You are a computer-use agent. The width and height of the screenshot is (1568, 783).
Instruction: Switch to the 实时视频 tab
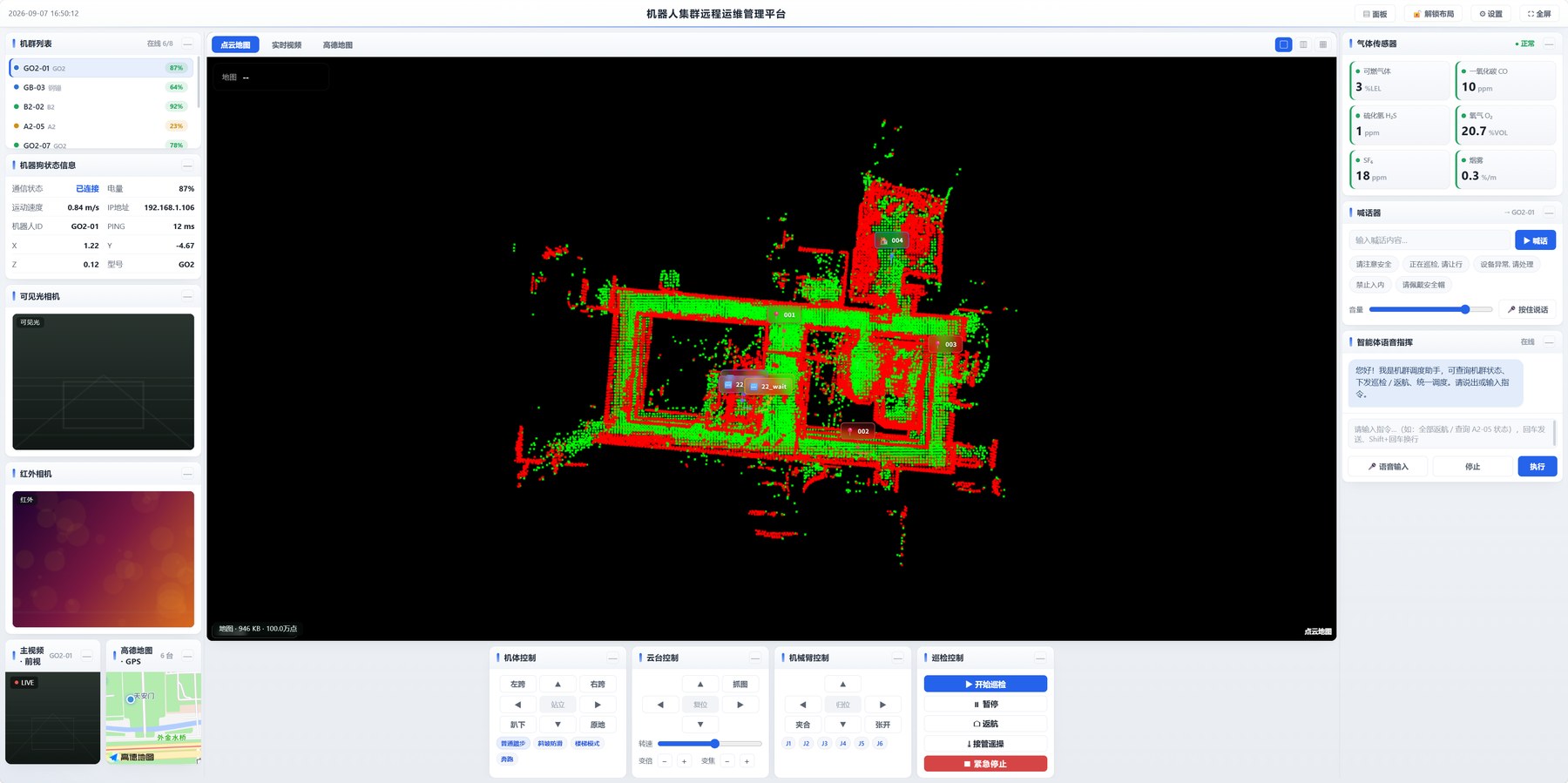287,45
